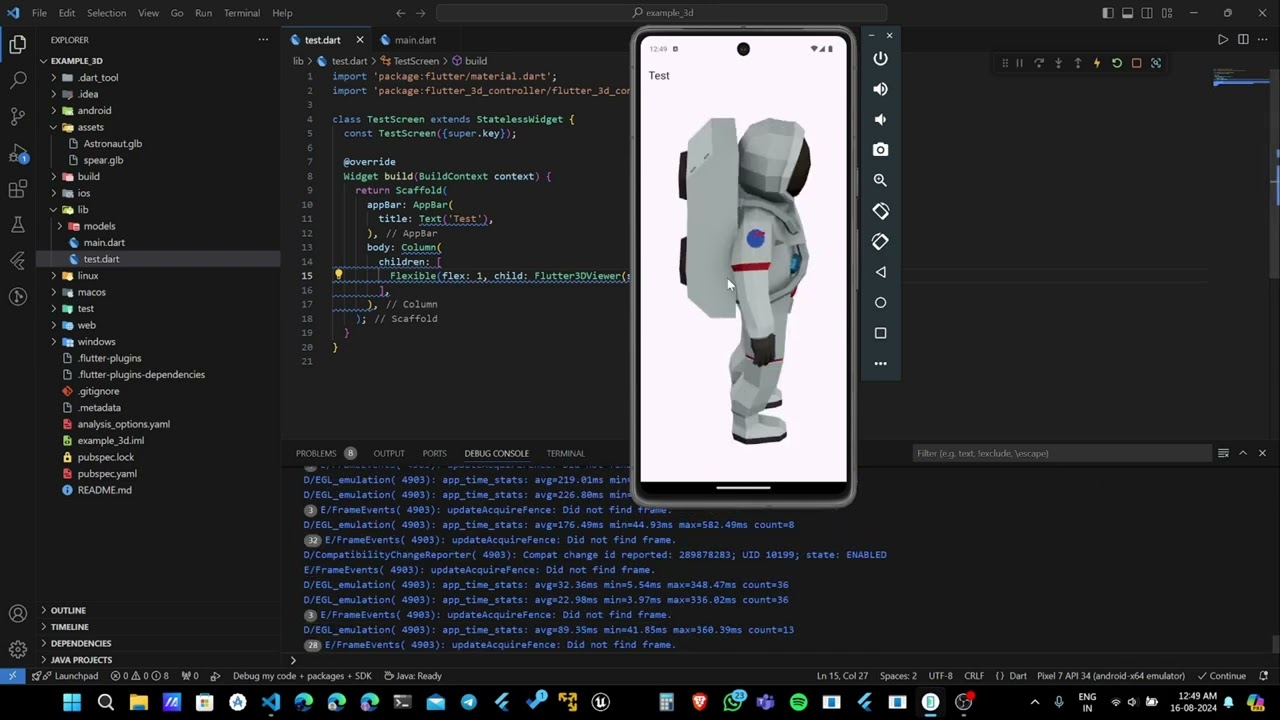Open the Source Control view
This screenshot has width=1280, height=720.
18,116
